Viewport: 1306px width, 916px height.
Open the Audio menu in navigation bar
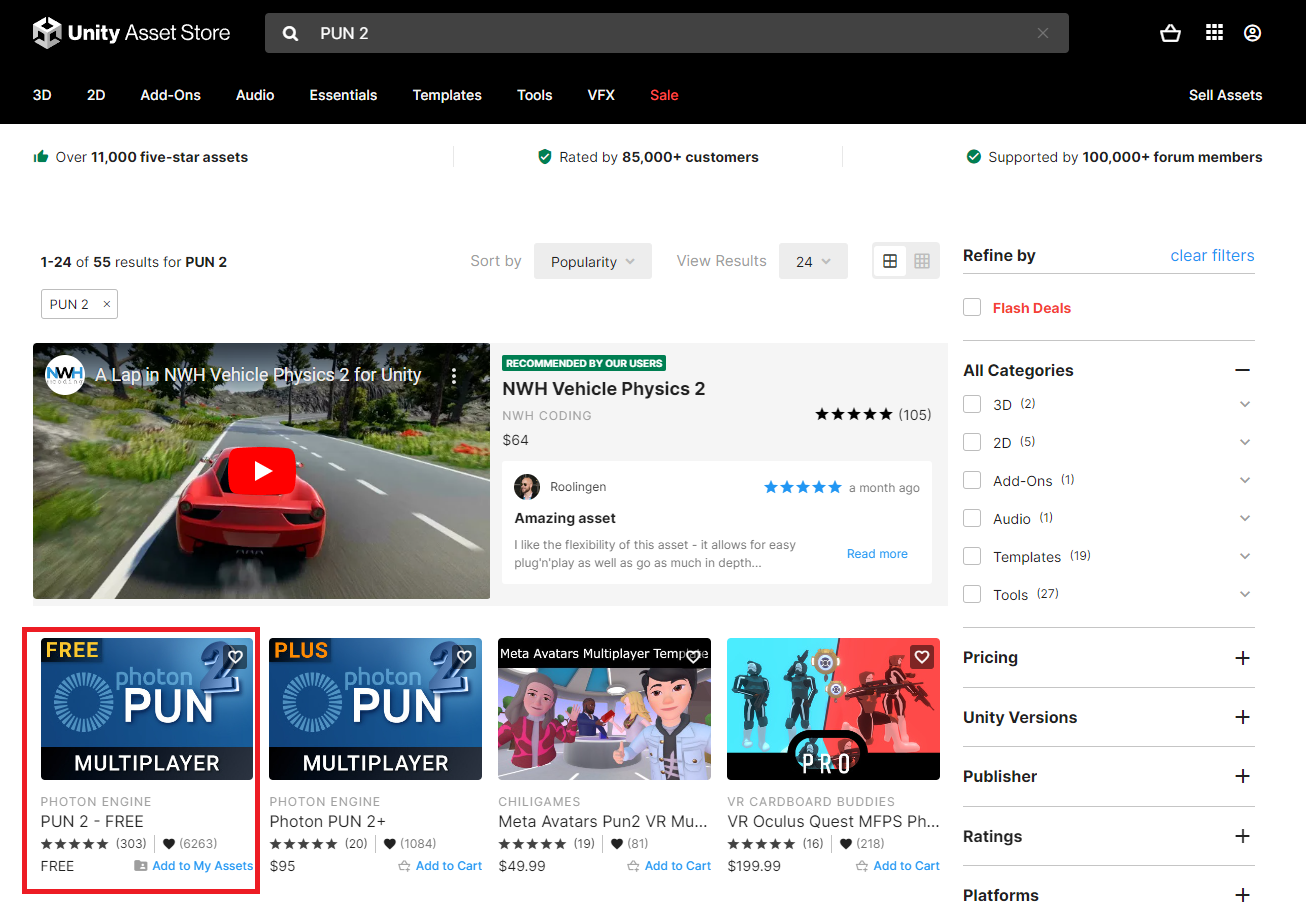(x=255, y=95)
